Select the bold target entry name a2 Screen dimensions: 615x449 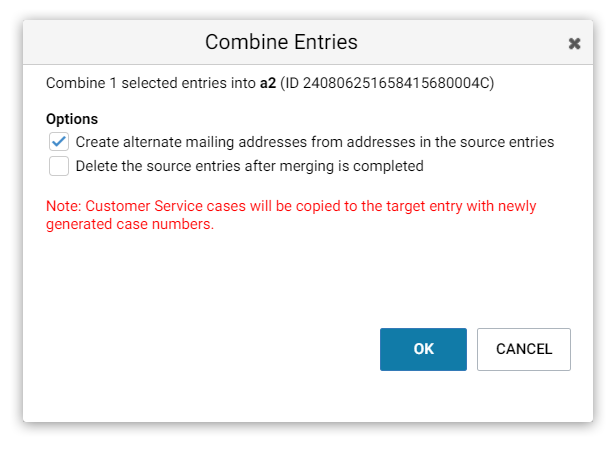pyautogui.click(x=268, y=83)
